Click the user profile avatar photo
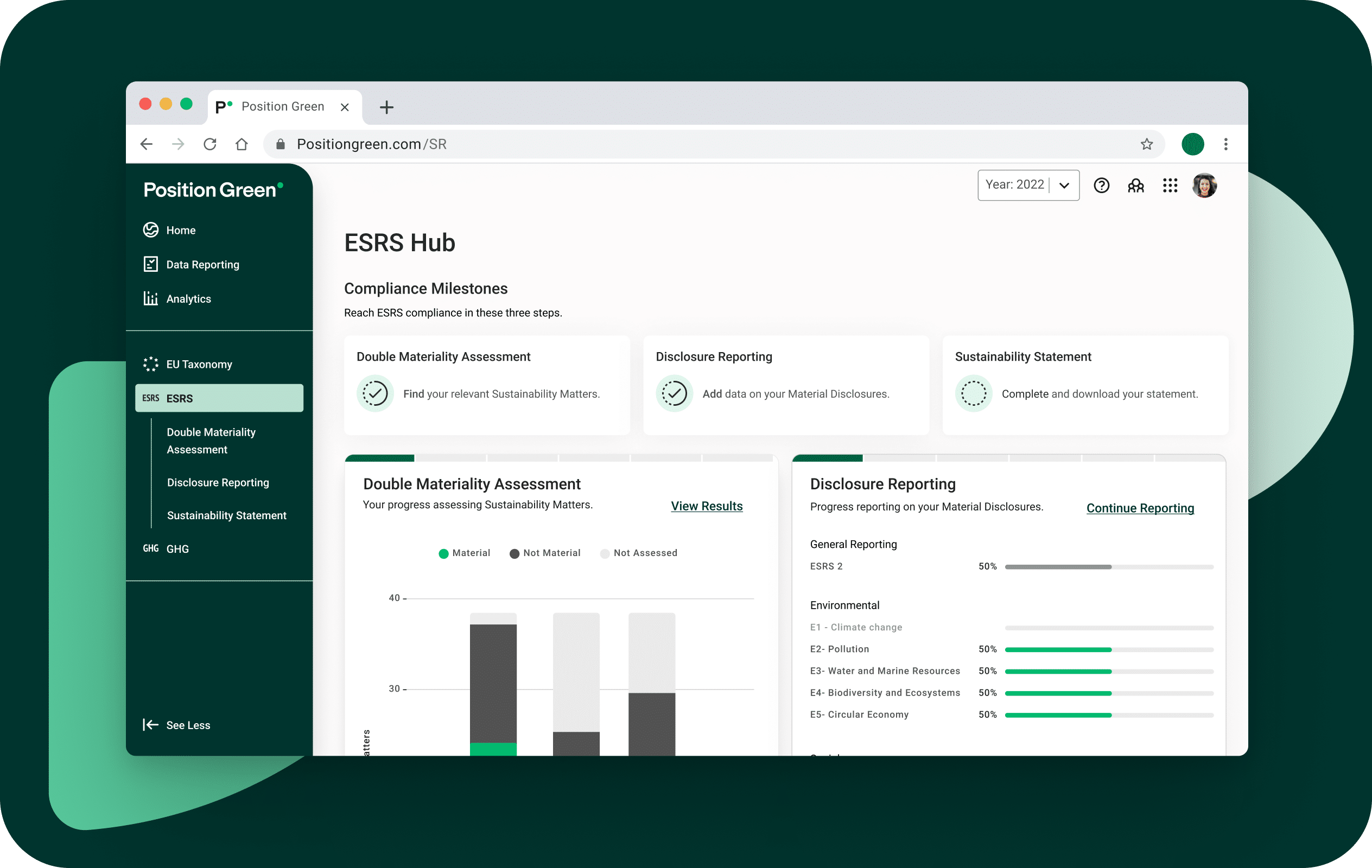The height and width of the screenshot is (868, 1372). pos(1204,186)
